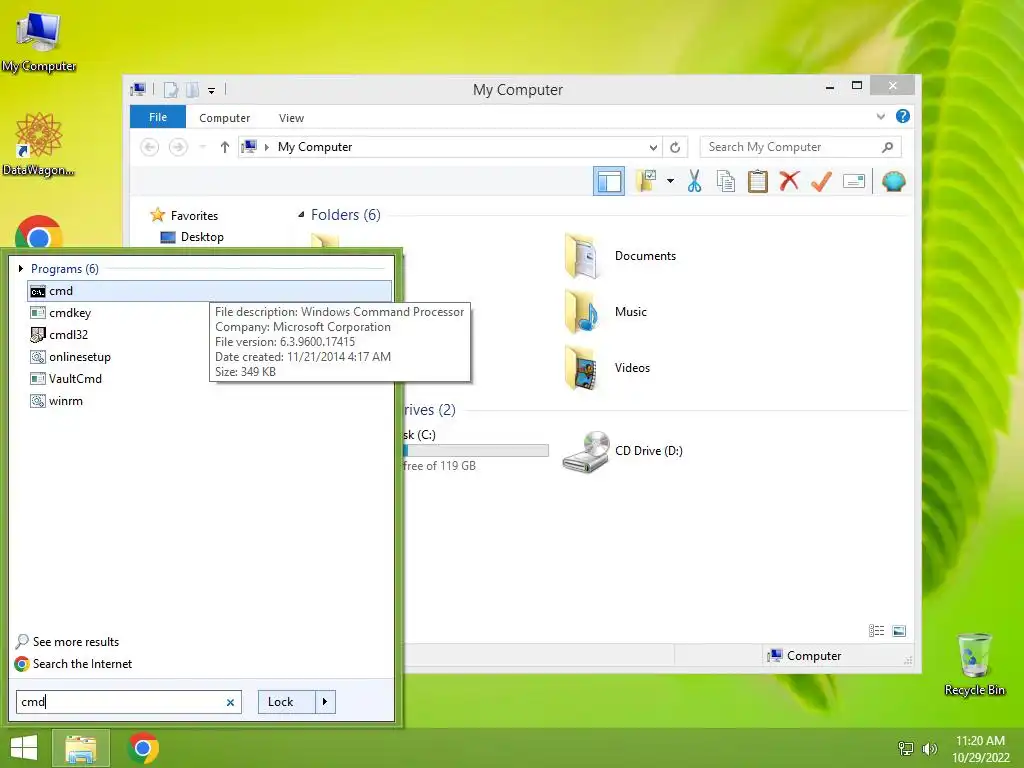Open the arrow menu beside Lock
This screenshot has width=1024, height=768.
pyautogui.click(x=325, y=702)
